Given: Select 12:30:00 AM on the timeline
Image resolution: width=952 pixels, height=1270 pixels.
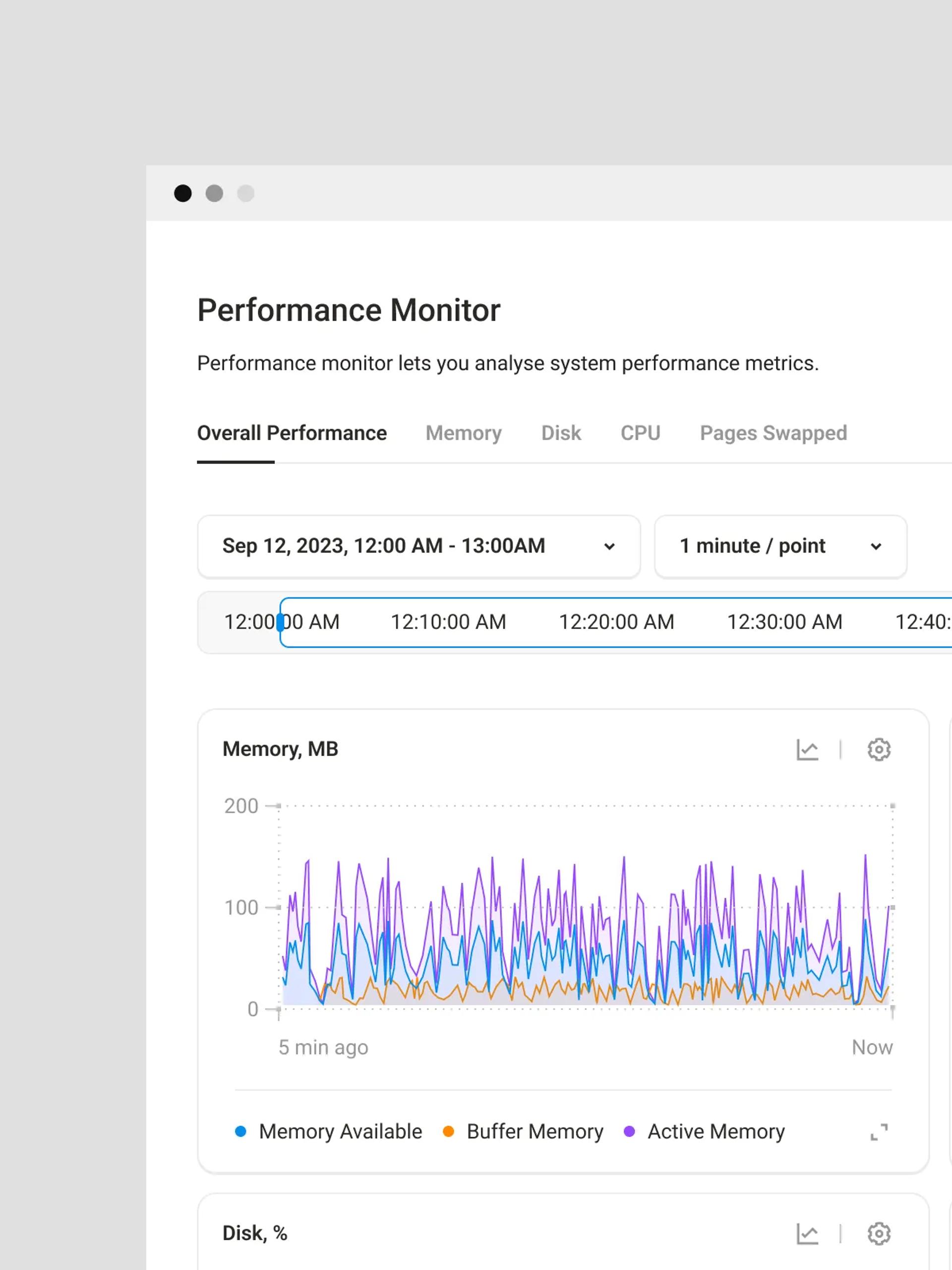Looking at the screenshot, I should (x=785, y=623).
